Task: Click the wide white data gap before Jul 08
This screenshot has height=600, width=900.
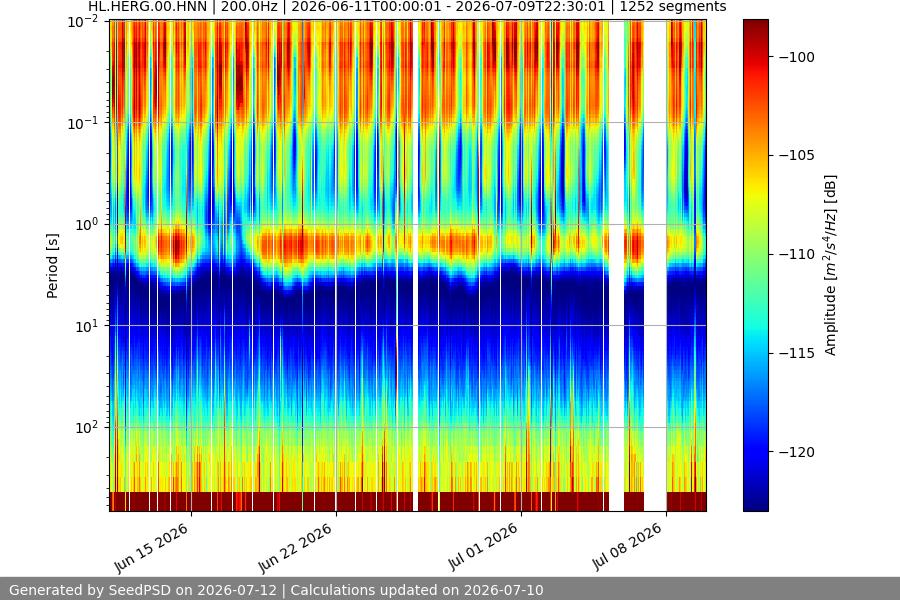Action: pyautogui.click(x=655, y=265)
